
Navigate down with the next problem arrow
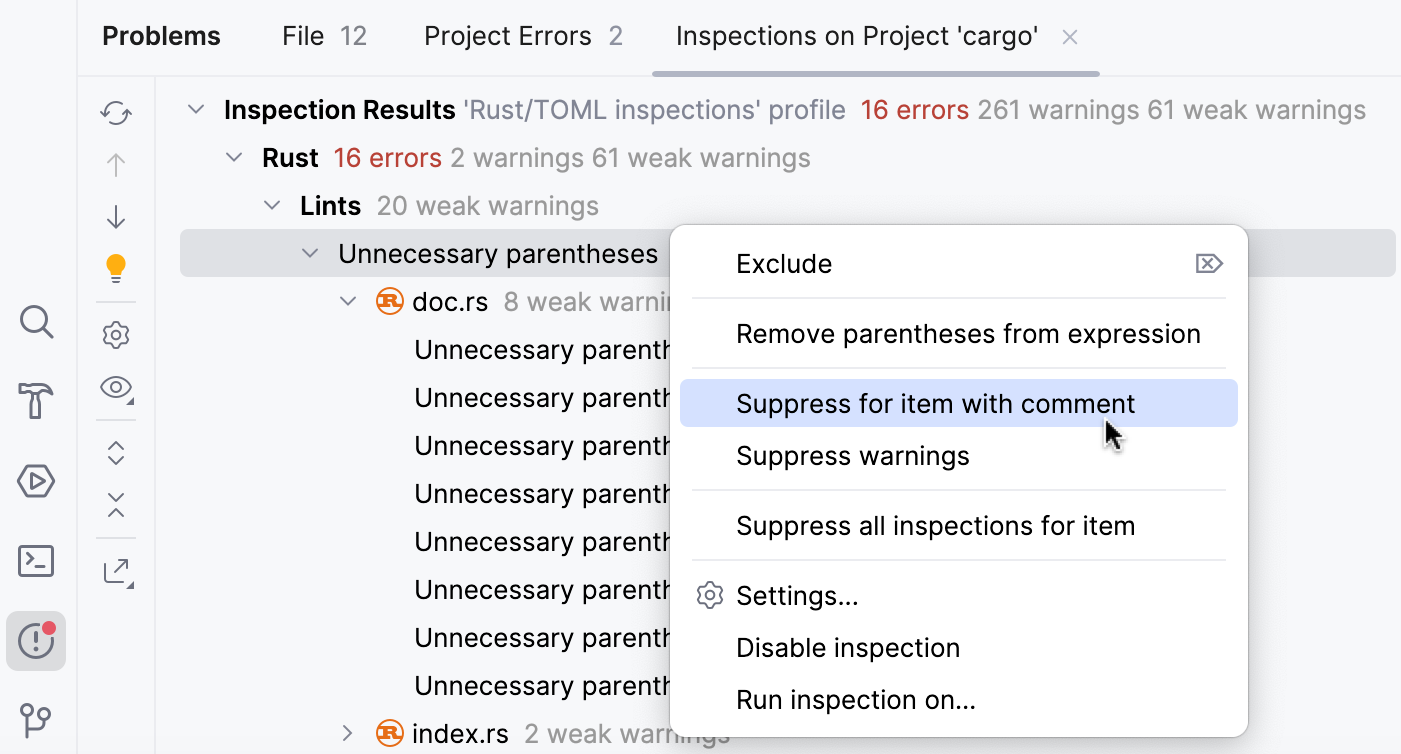pyautogui.click(x=115, y=216)
